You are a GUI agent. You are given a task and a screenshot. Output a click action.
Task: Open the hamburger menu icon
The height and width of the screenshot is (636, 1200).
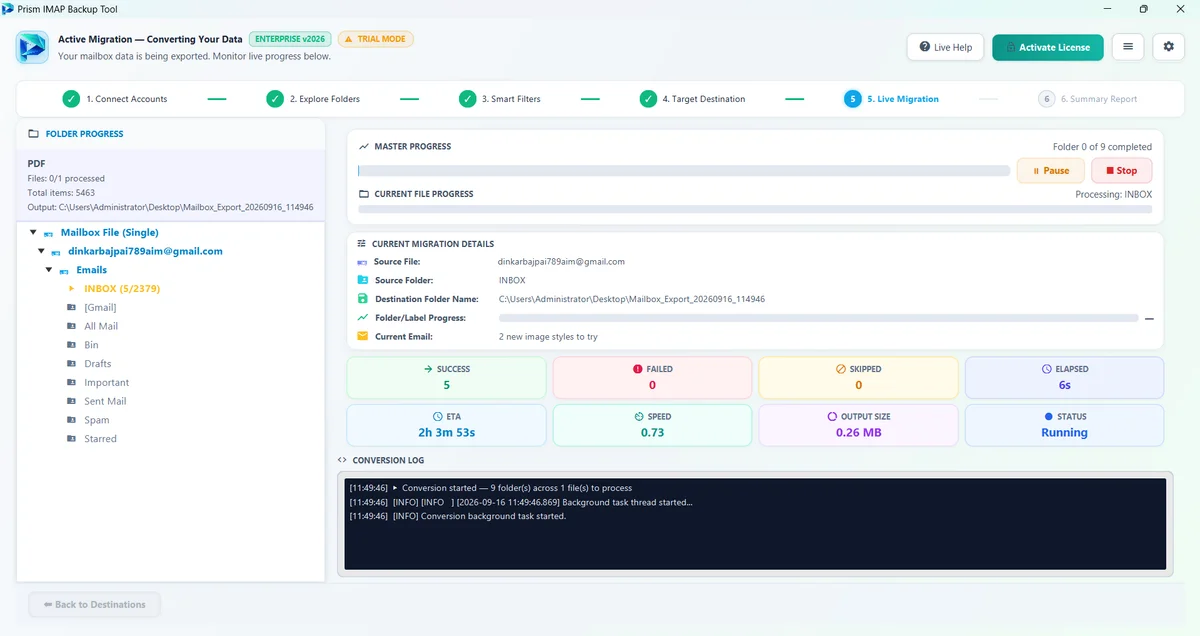(1128, 47)
